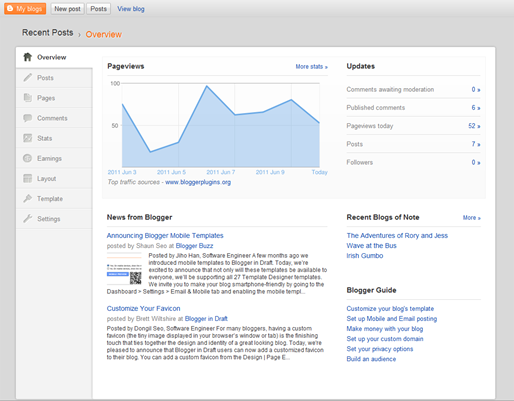Click the 2011 Jun 5 axis label

tap(171, 172)
